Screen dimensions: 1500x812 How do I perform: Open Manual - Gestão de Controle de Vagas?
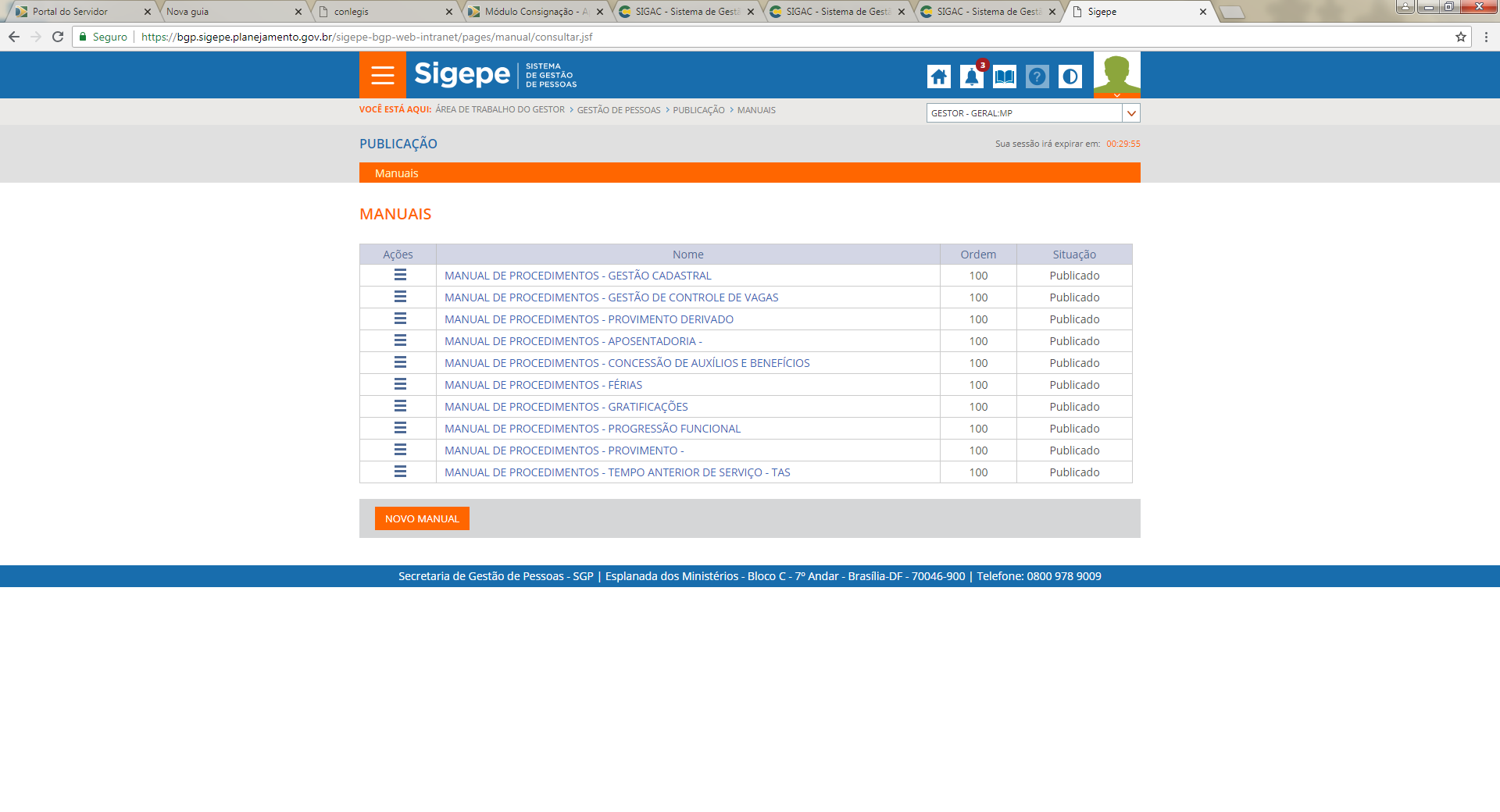[x=612, y=297]
